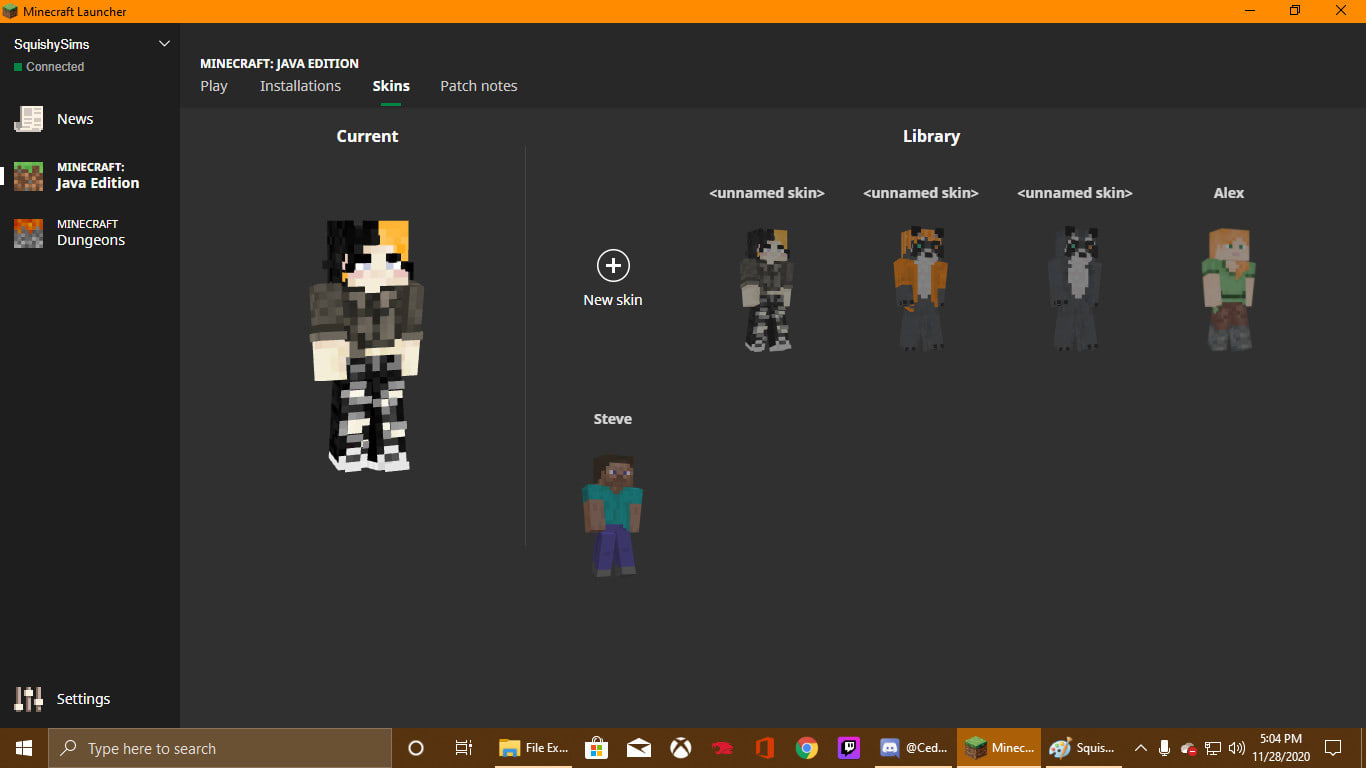
Task: Open the Installations tab
Action: [x=300, y=86]
